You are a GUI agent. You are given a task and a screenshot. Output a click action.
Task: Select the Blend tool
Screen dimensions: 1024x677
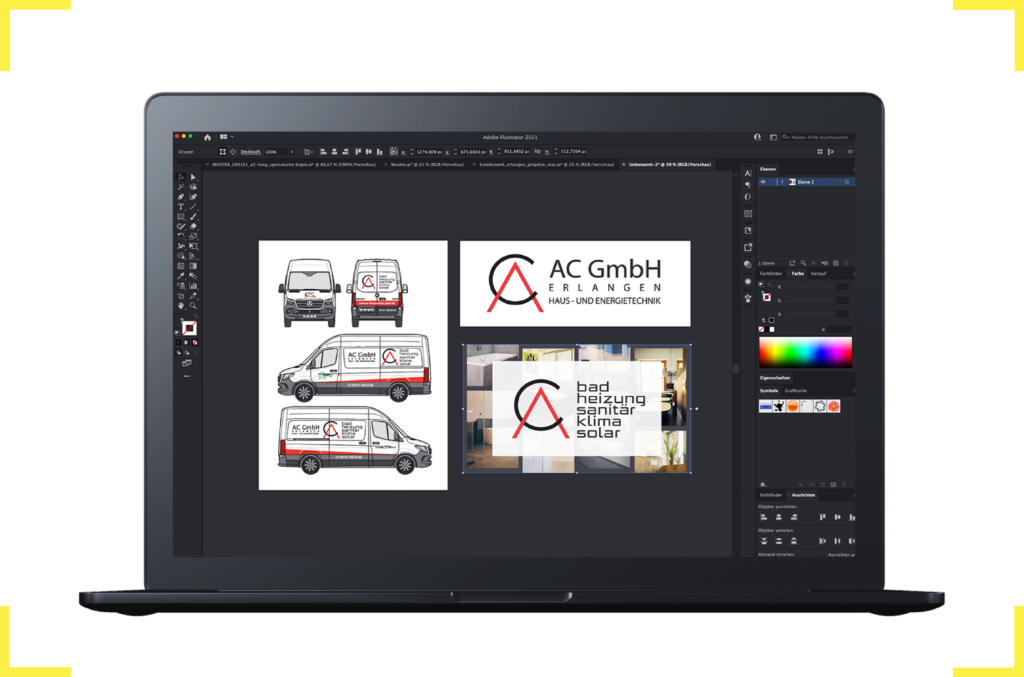coord(193,276)
